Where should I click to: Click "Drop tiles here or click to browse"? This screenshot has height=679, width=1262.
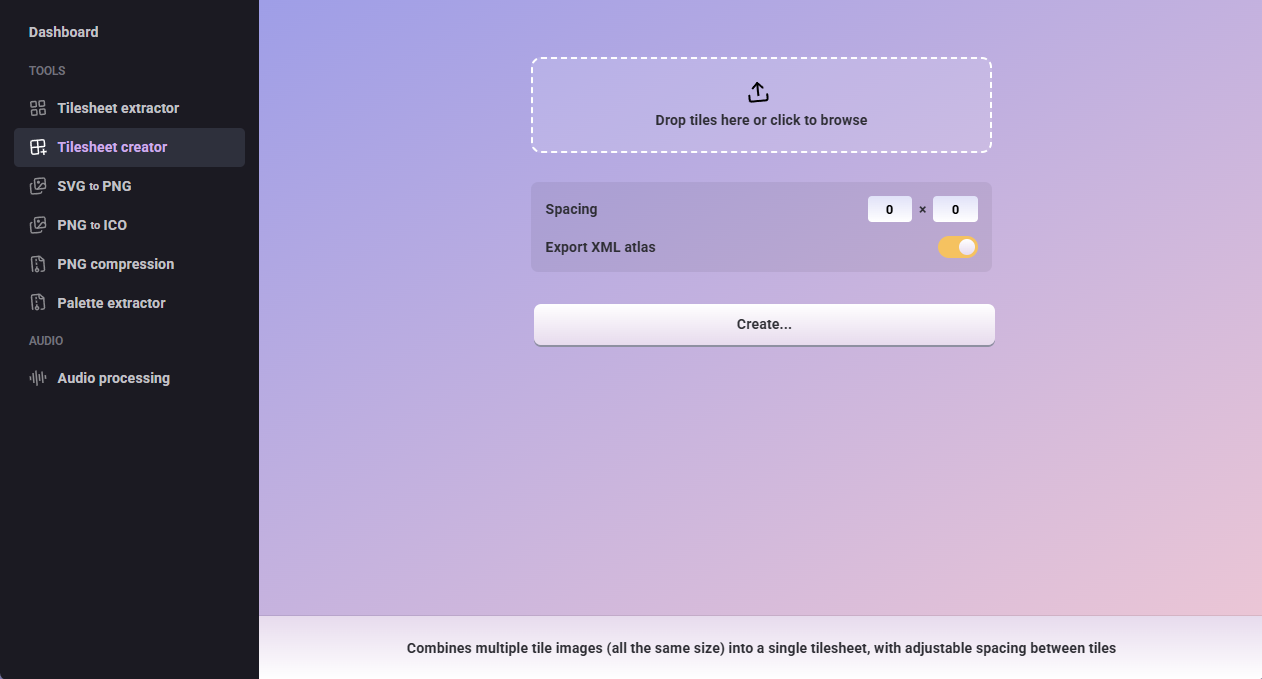(x=761, y=120)
